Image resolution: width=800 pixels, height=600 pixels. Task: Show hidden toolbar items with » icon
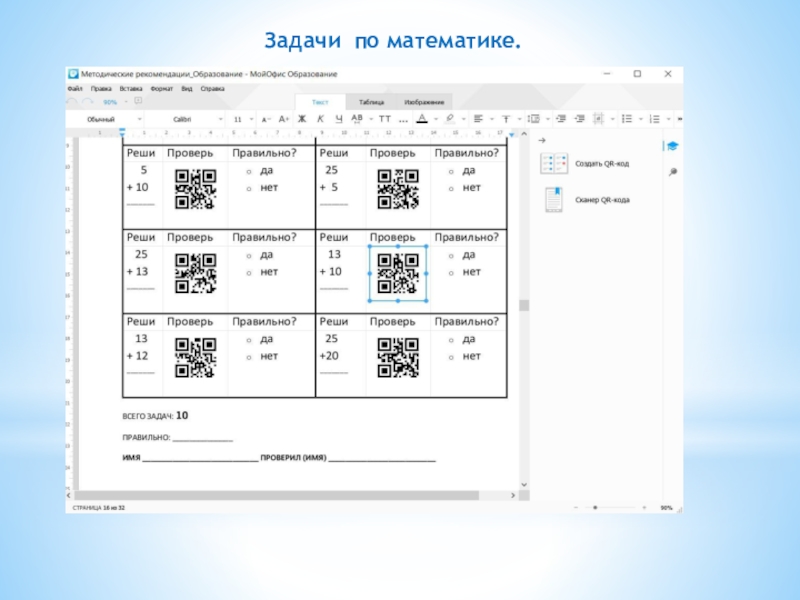pos(680,119)
